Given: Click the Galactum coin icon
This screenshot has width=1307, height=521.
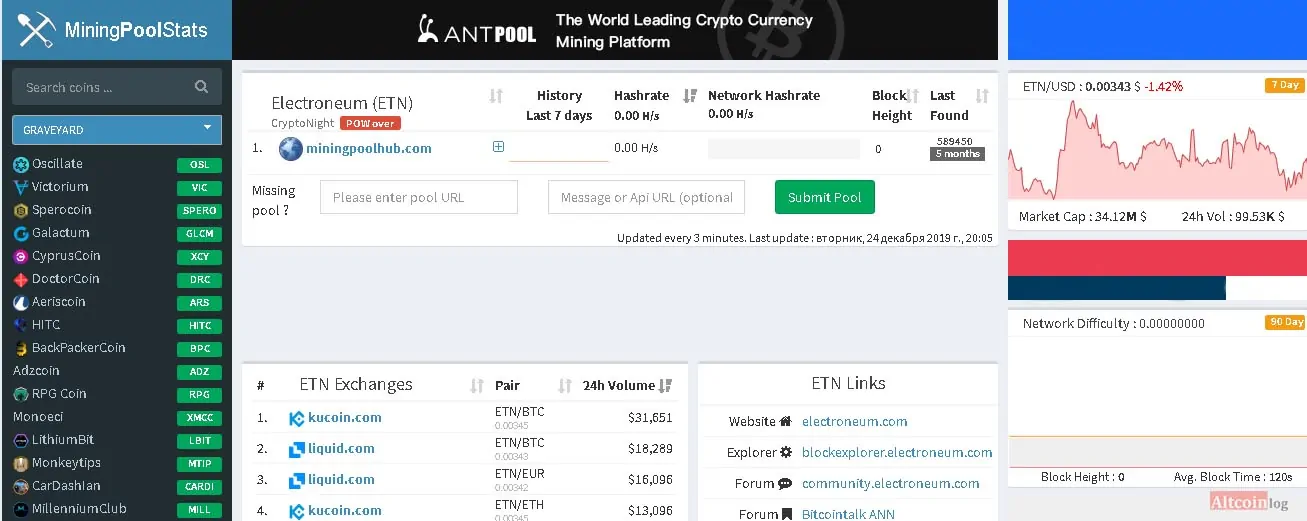Looking at the screenshot, I should pyautogui.click(x=21, y=233).
